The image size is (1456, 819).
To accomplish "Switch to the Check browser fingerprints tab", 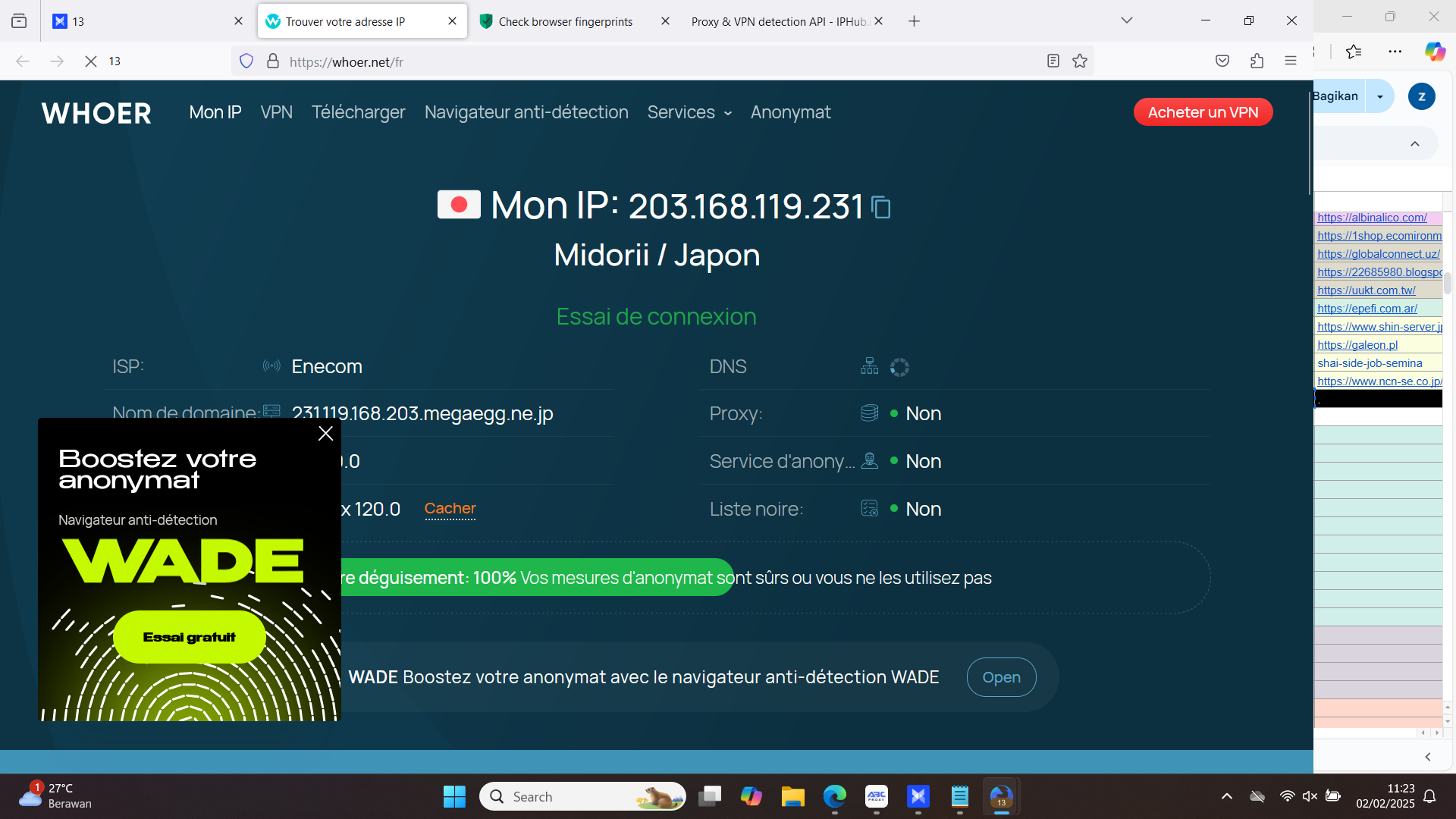I will click(x=565, y=21).
